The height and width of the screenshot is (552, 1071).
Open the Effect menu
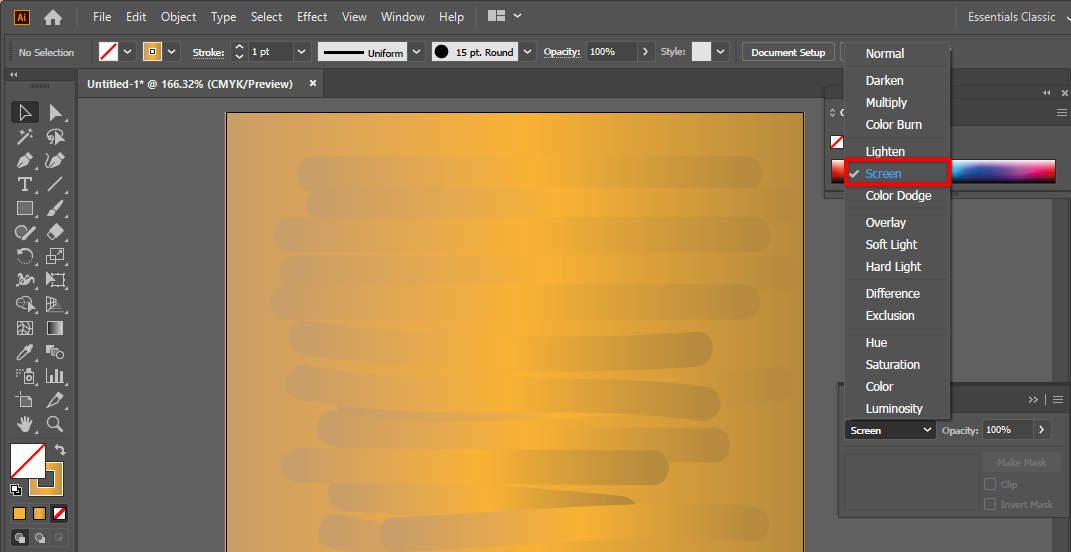312,17
